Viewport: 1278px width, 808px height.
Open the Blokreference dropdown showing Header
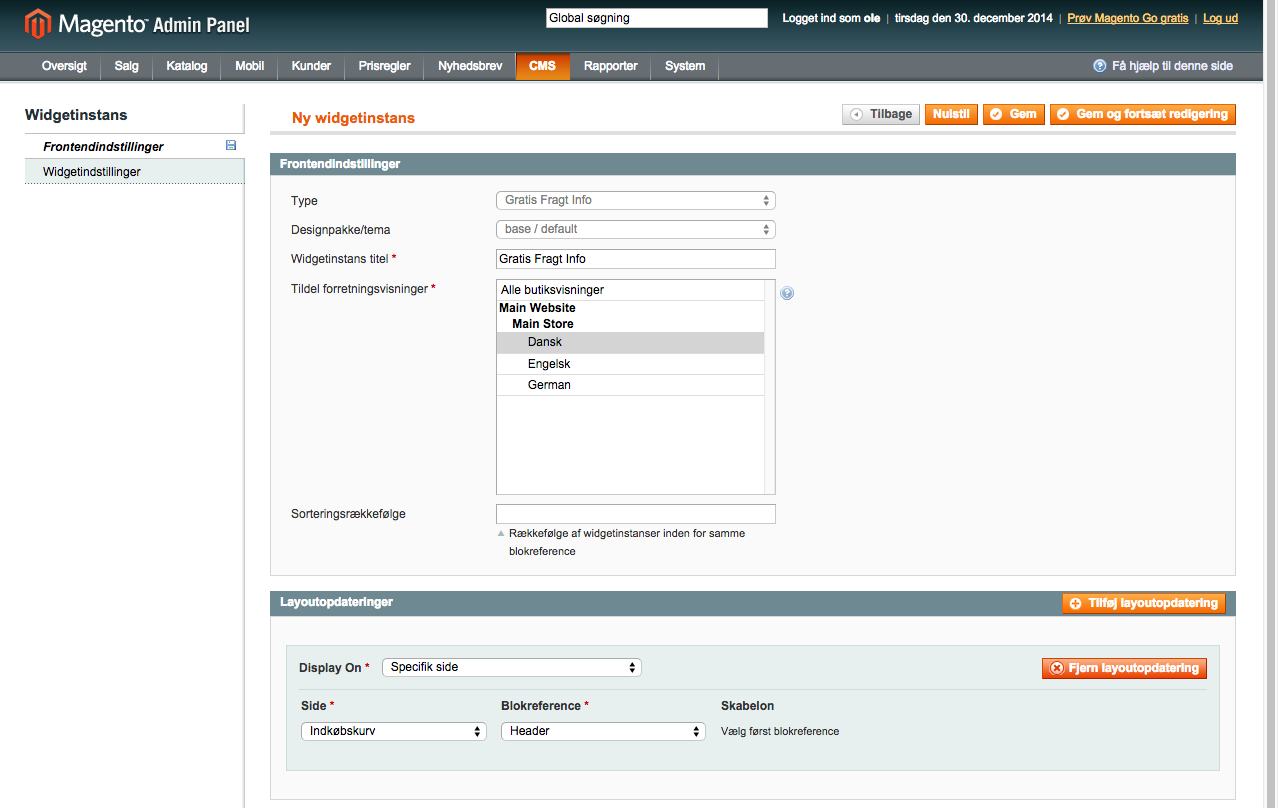point(603,731)
